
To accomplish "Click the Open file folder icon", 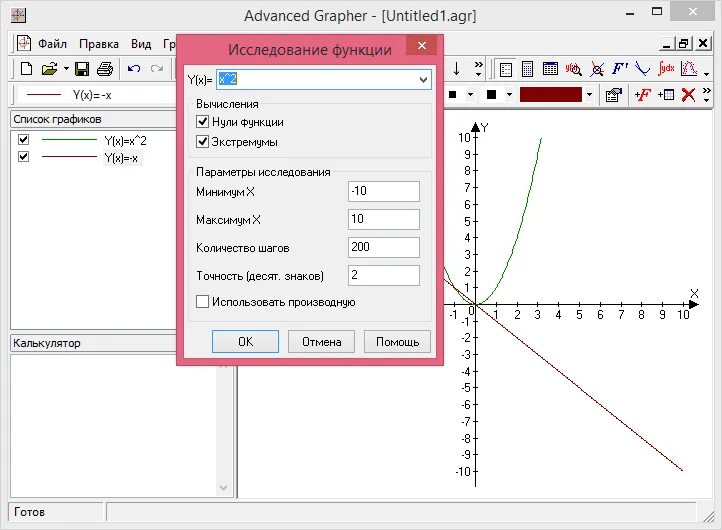I will tap(49, 69).
